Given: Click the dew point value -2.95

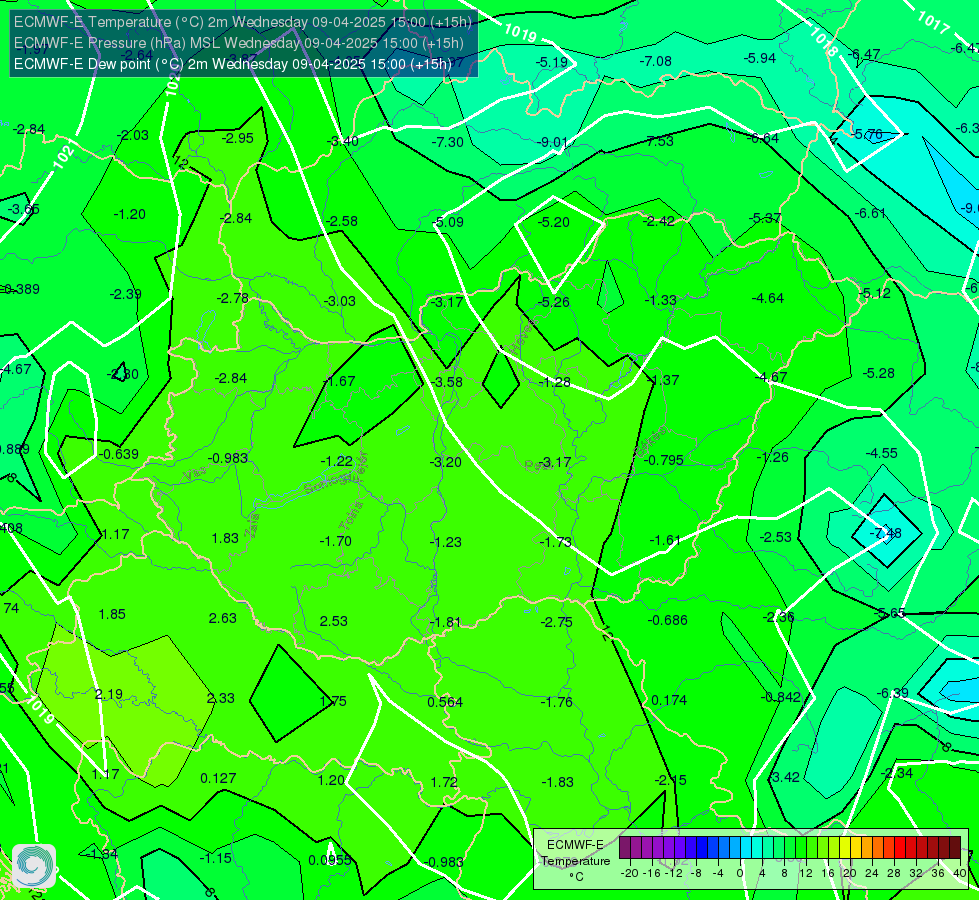Looking at the screenshot, I should [238, 139].
